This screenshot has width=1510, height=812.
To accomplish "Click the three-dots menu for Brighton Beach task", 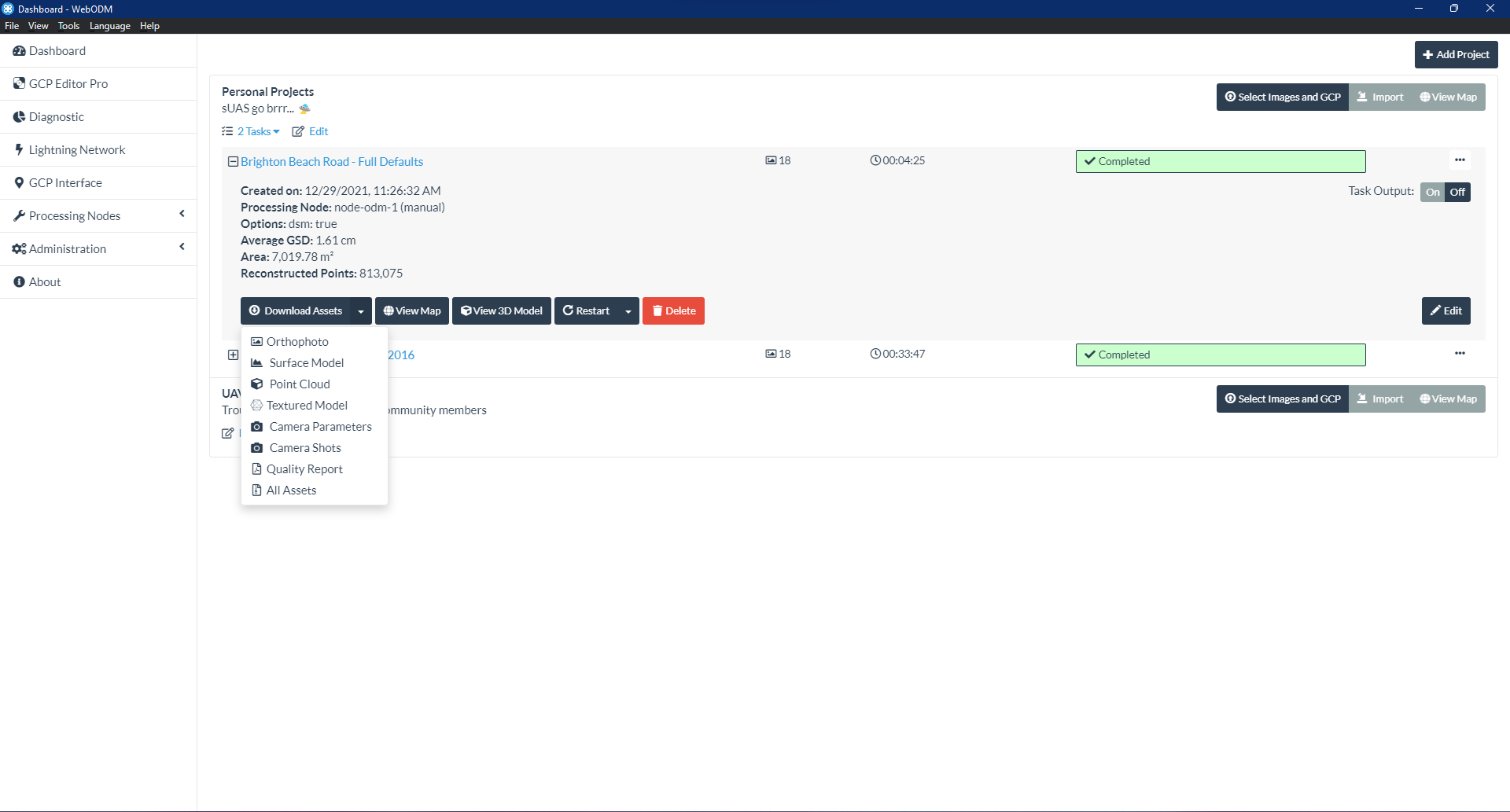I will pos(1460,160).
